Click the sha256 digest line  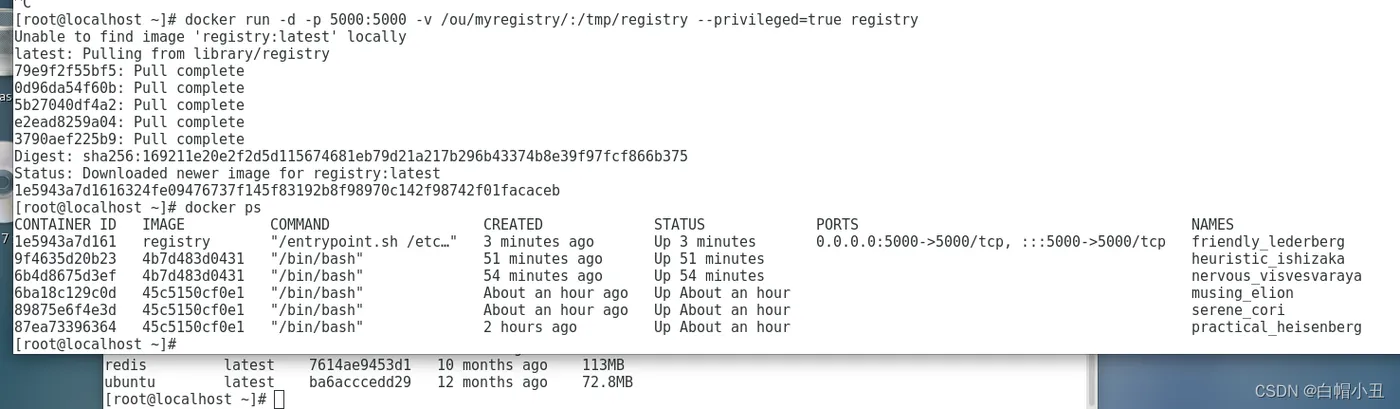click(x=350, y=156)
